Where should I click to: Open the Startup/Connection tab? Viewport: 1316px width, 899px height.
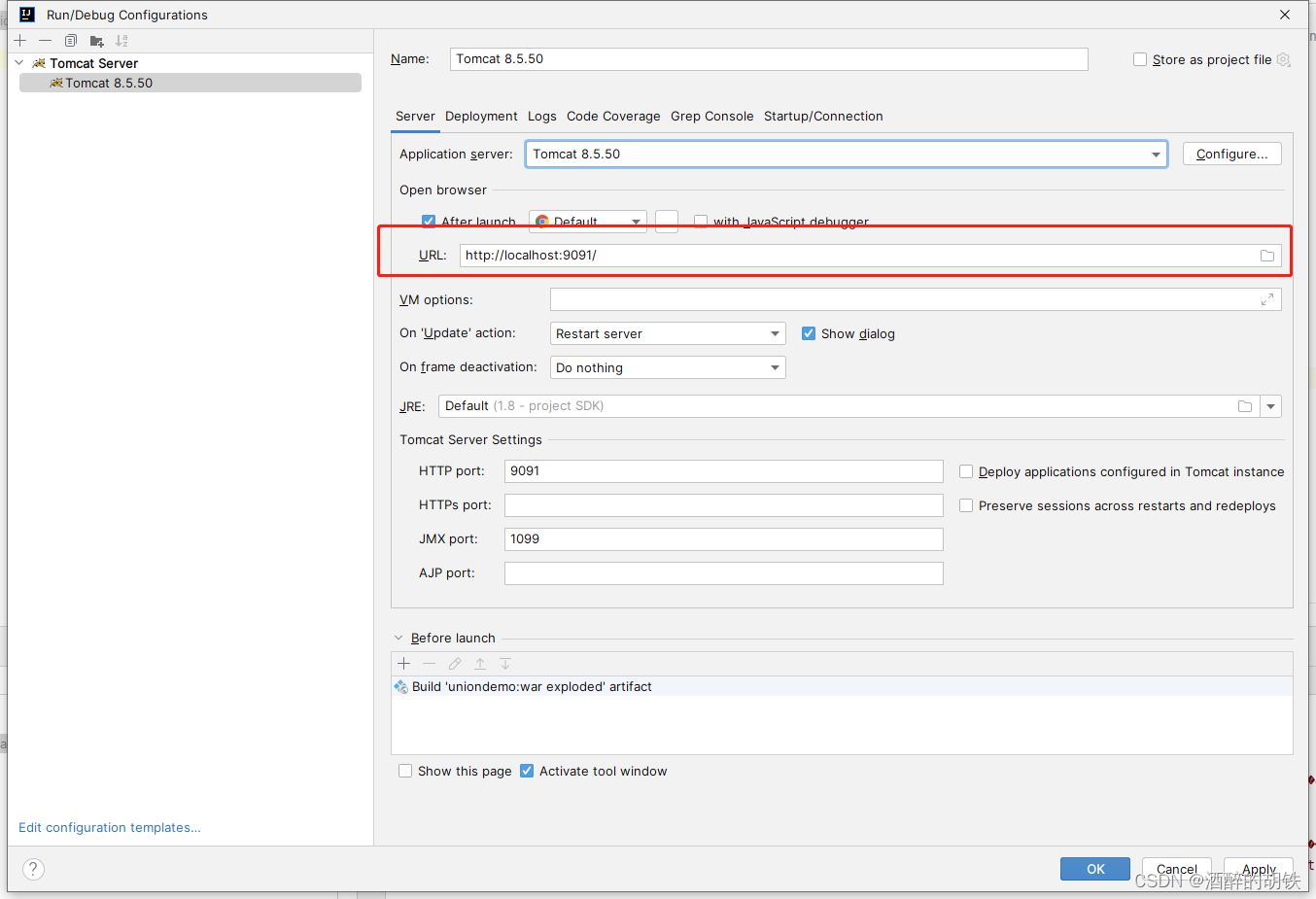click(x=823, y=116)
